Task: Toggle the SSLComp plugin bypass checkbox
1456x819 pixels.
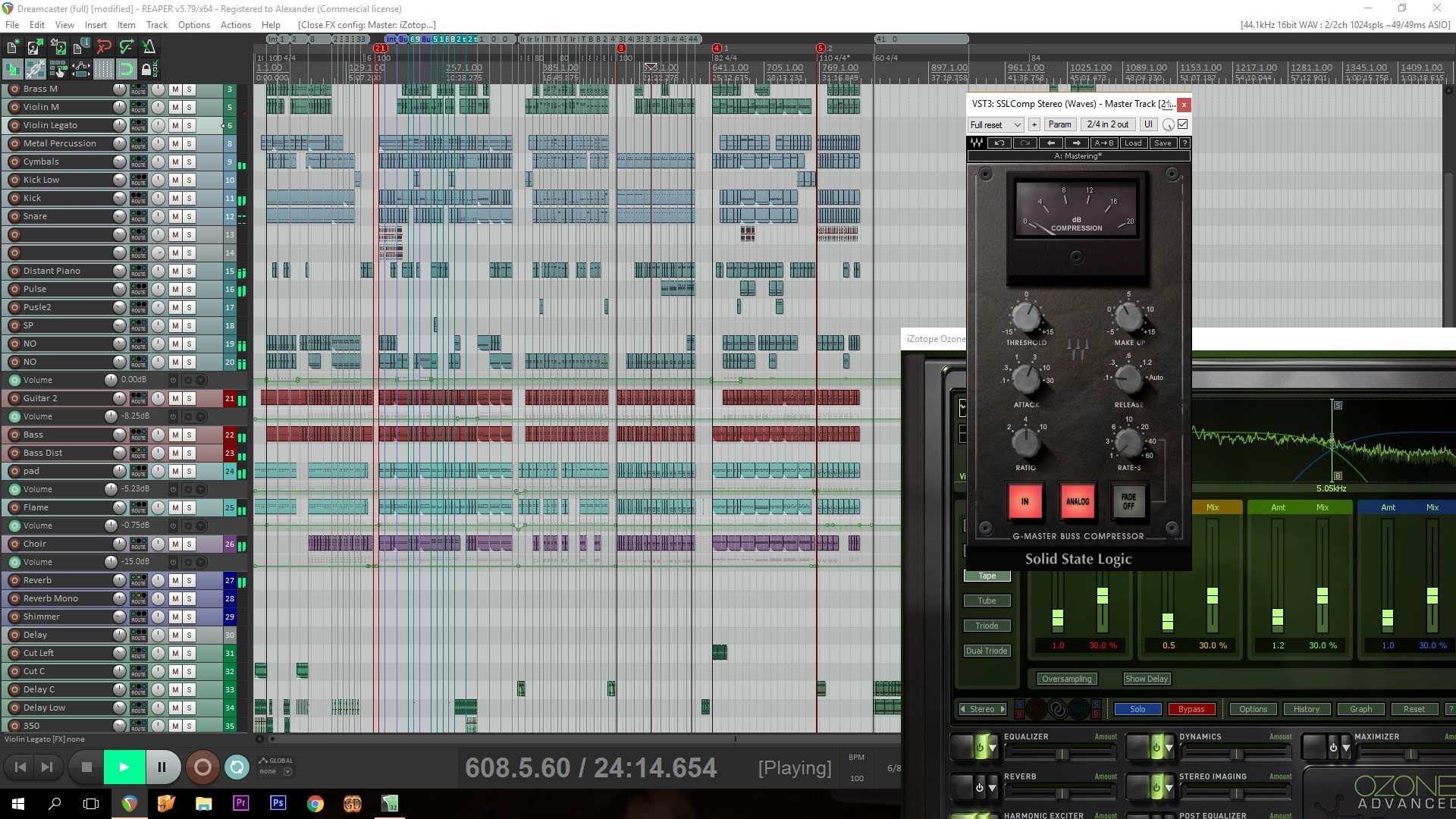Action: click(1182, 124)
